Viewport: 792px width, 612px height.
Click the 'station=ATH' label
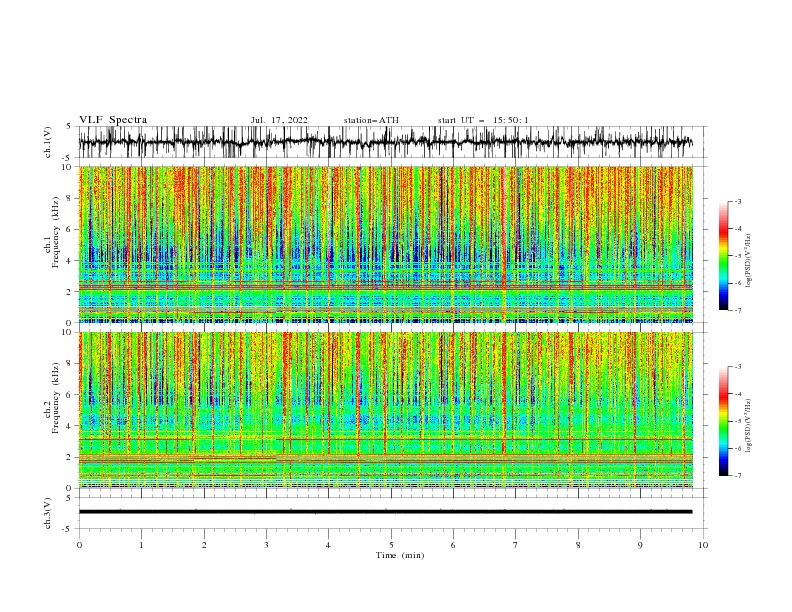[x=371, y=120]
